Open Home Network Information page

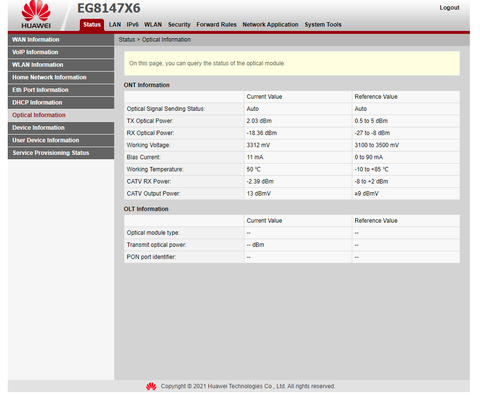click(61, 77)
